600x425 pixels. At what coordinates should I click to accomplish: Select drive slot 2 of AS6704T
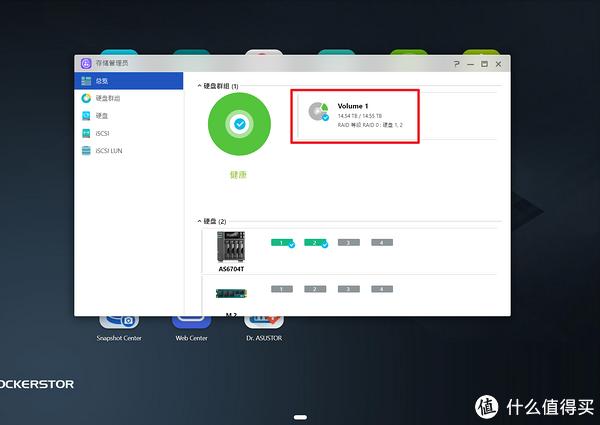tap(316, 243)
